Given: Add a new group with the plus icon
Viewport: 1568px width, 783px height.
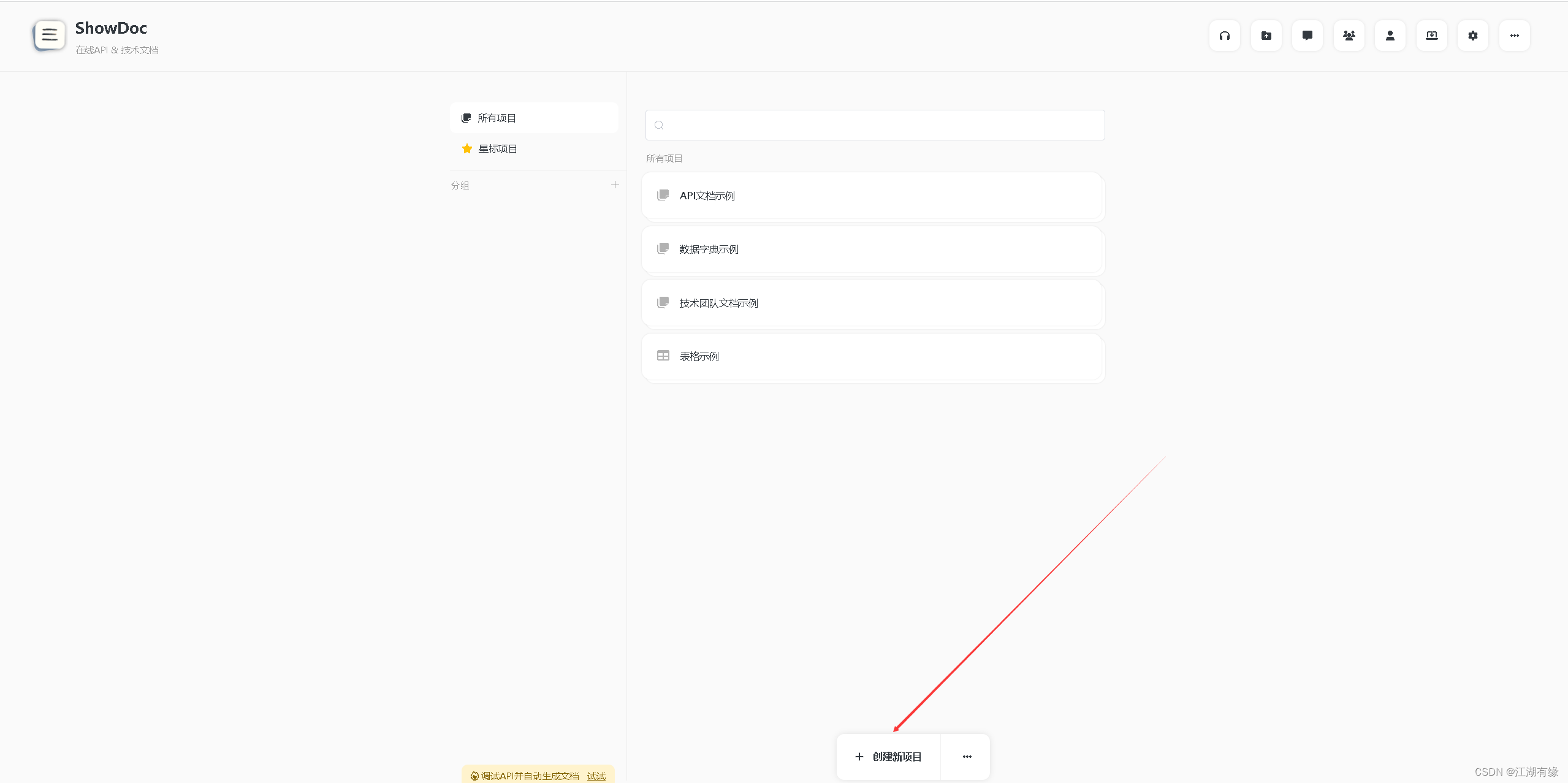Looking at the screenshot, I should 615,185.
